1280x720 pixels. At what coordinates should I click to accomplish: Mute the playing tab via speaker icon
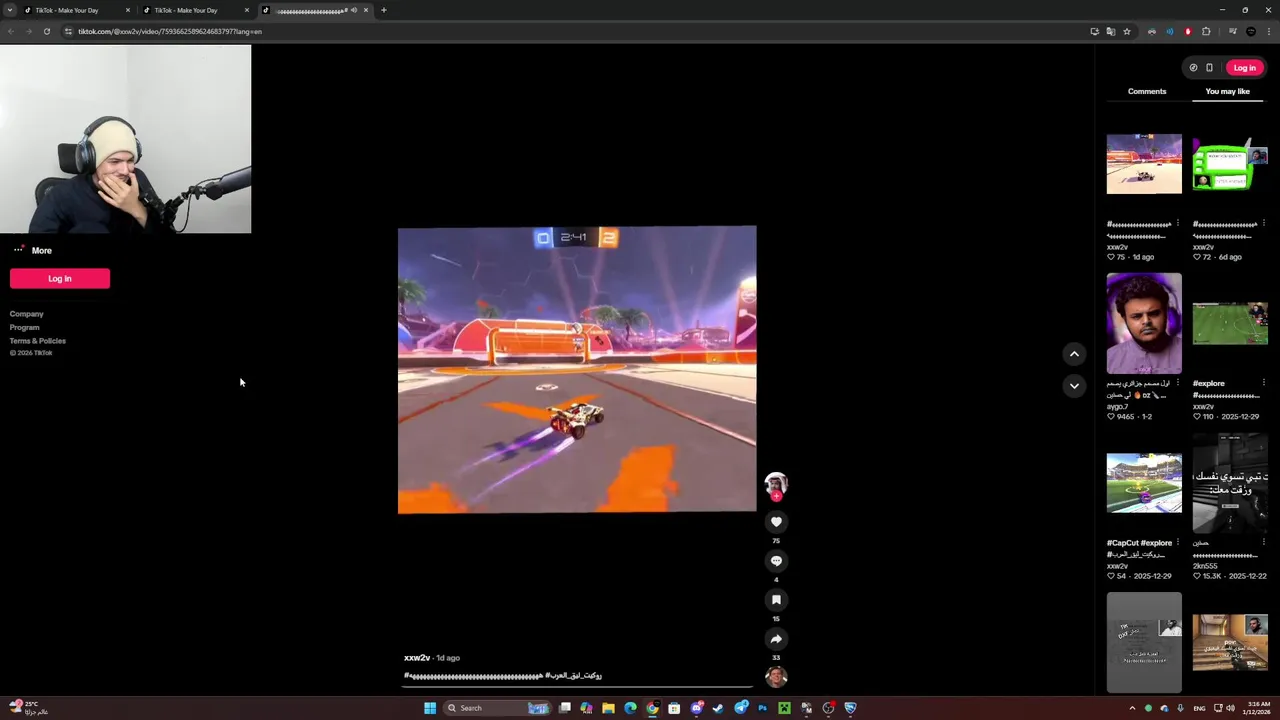point(353,10)
